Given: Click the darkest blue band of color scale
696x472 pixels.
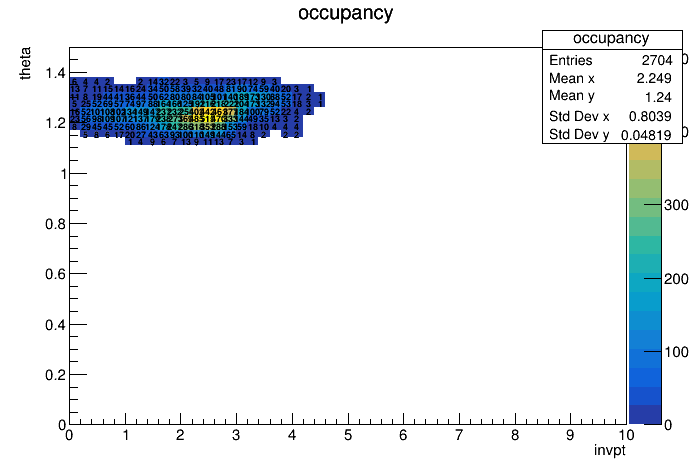Looking at the screenshot, I should (x=645, y=415).
